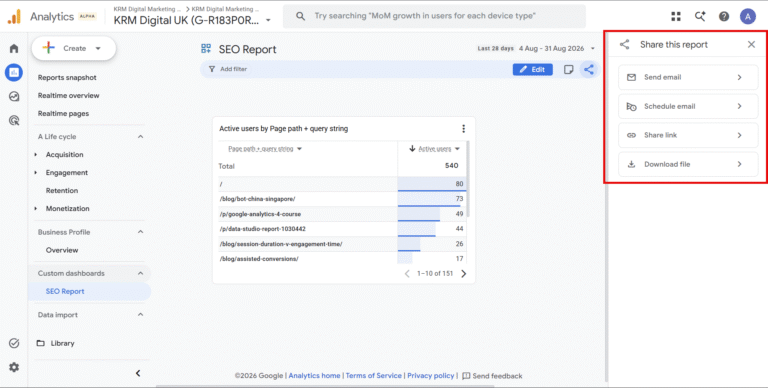The image size is (768, 388).
Task: Open Admin settings gear icon
Action: (14, 367)
